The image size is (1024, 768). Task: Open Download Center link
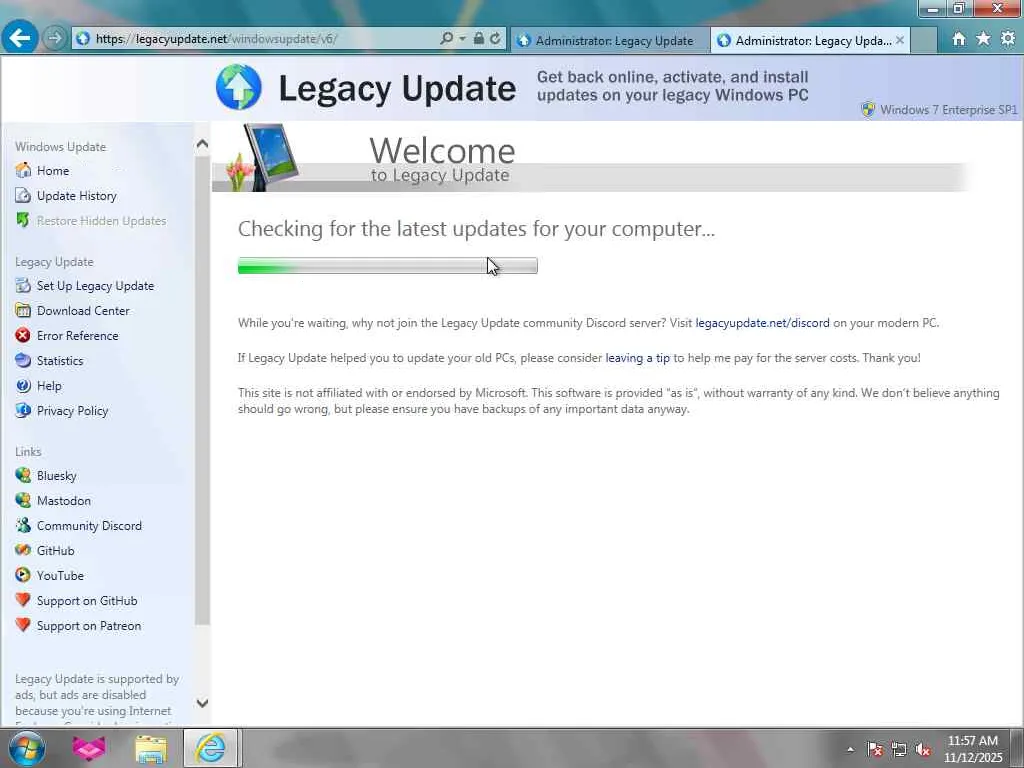(83, 311)
